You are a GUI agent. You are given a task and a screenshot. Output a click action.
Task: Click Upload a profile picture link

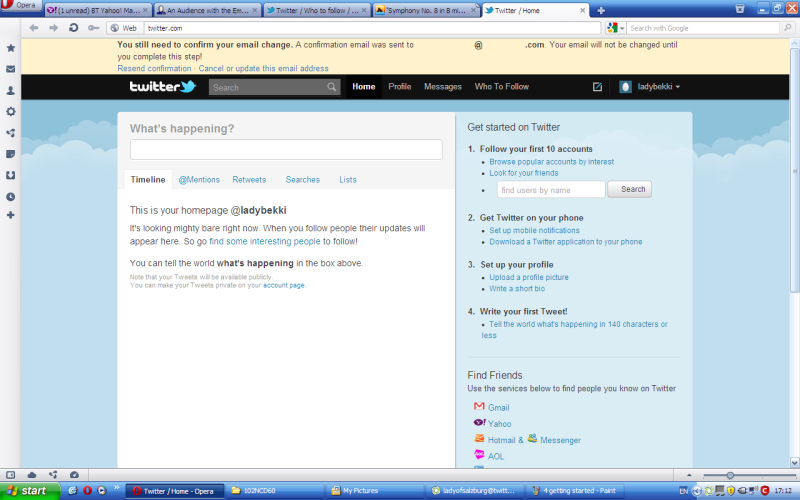(x=529, y=278)
